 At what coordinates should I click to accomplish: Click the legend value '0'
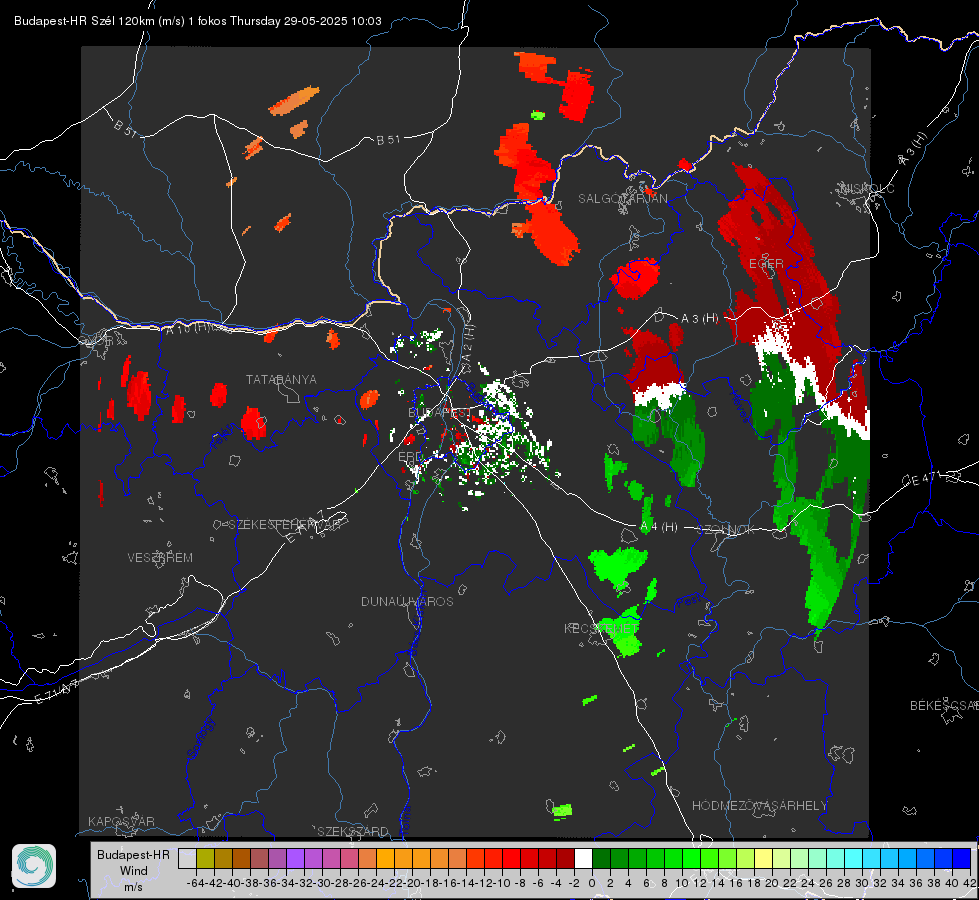point(592,883)
